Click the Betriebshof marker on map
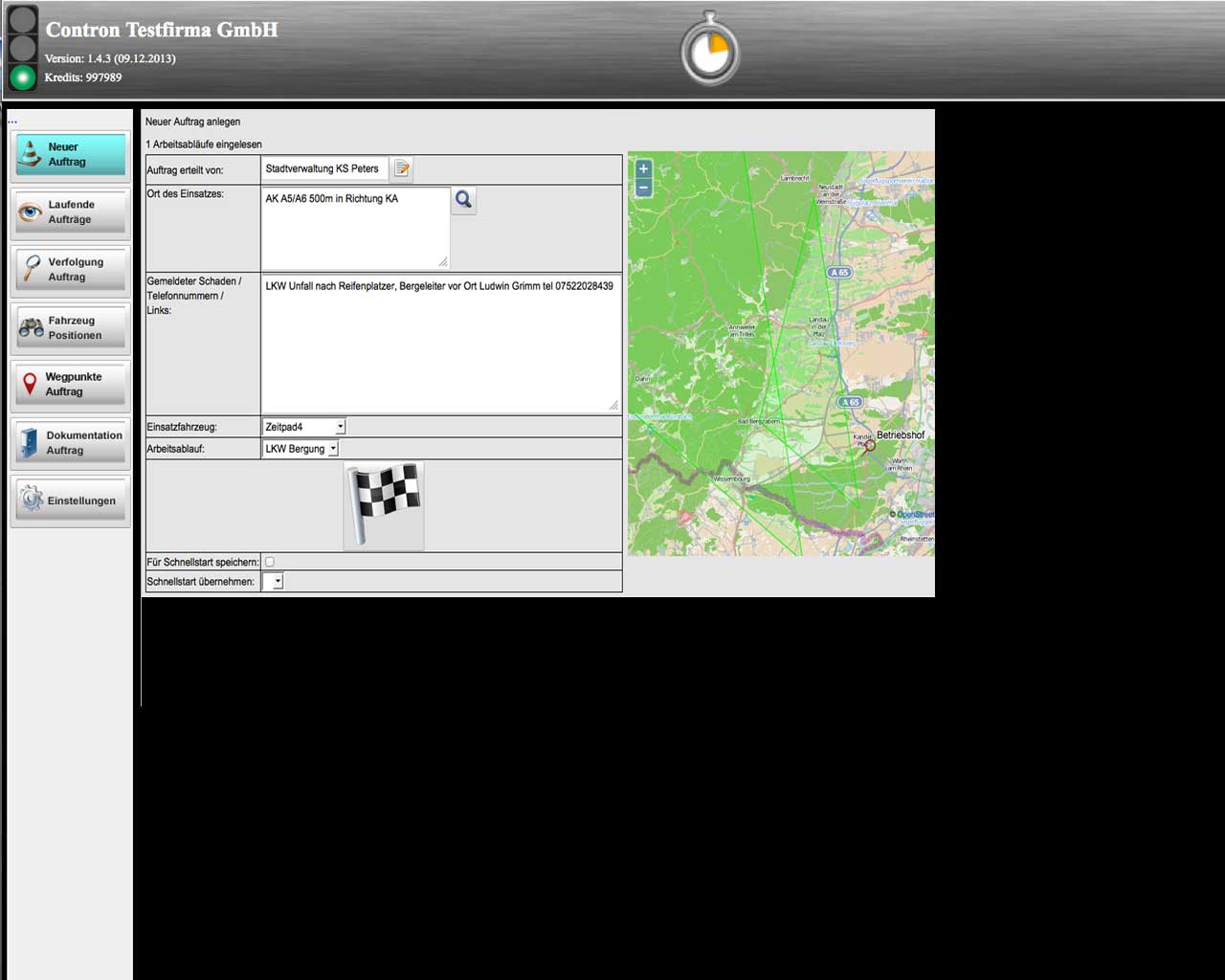This screenshot has height=980, width=1225. [x=869, y=445]
